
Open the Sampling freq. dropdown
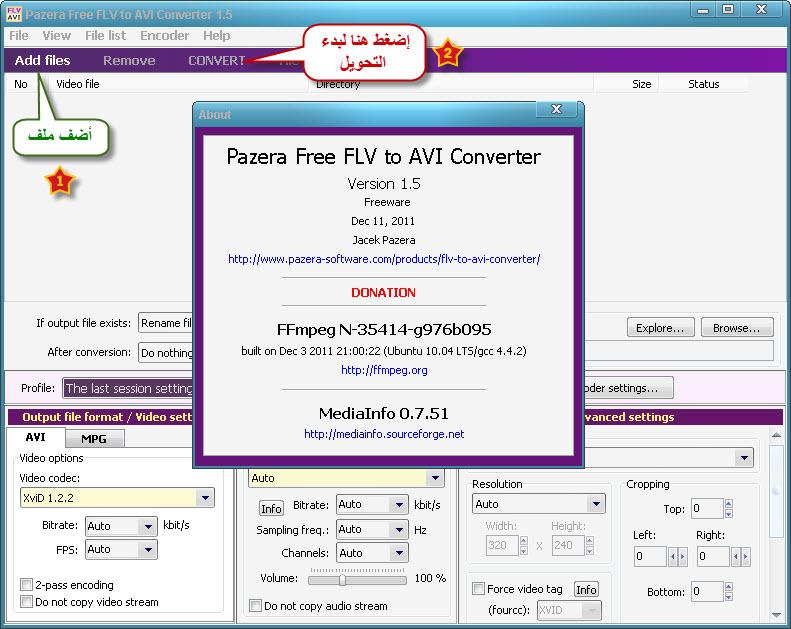[372, 529]
